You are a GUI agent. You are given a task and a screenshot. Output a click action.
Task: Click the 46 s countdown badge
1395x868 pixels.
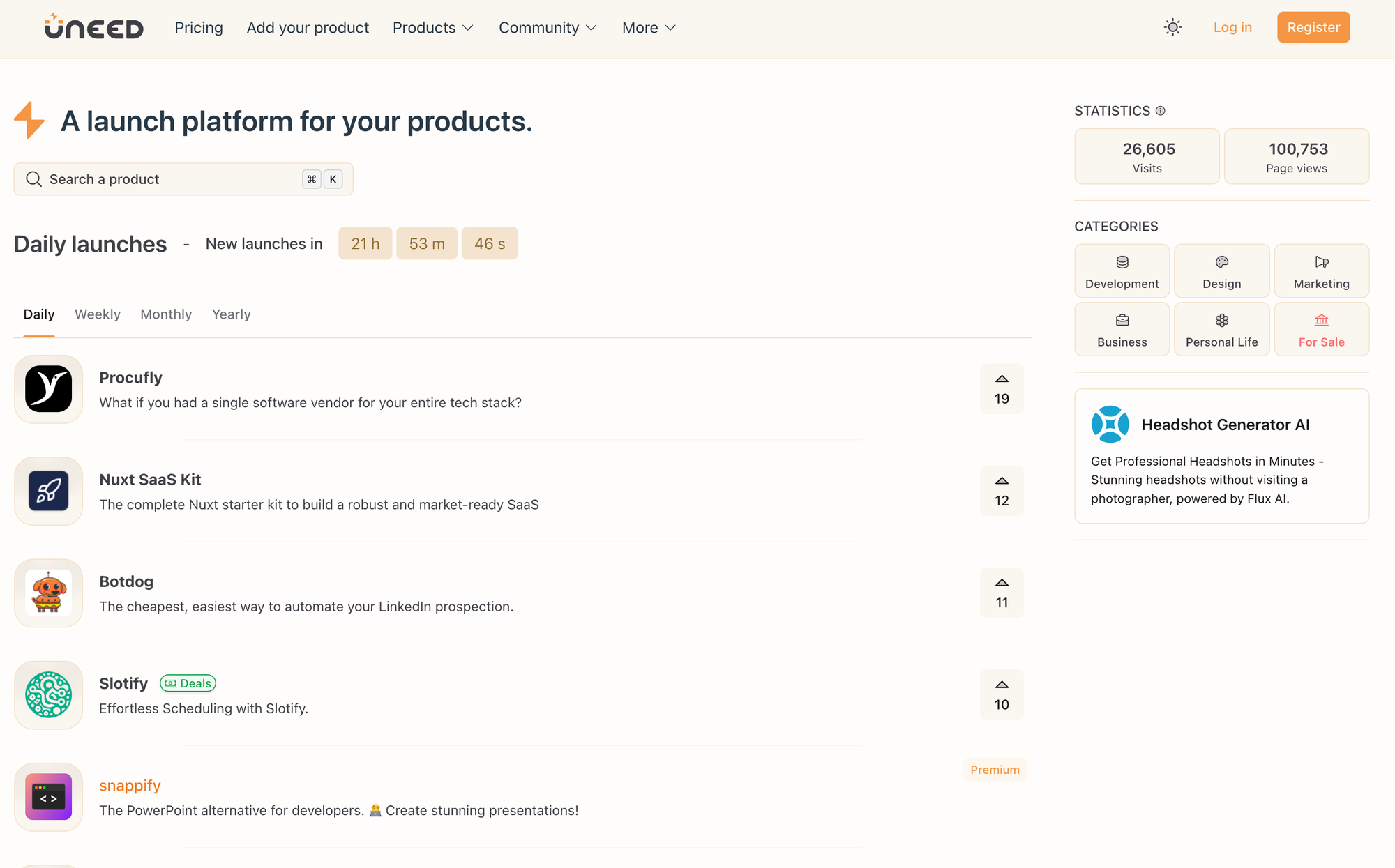pyautogui.click(x=490, y=243)
